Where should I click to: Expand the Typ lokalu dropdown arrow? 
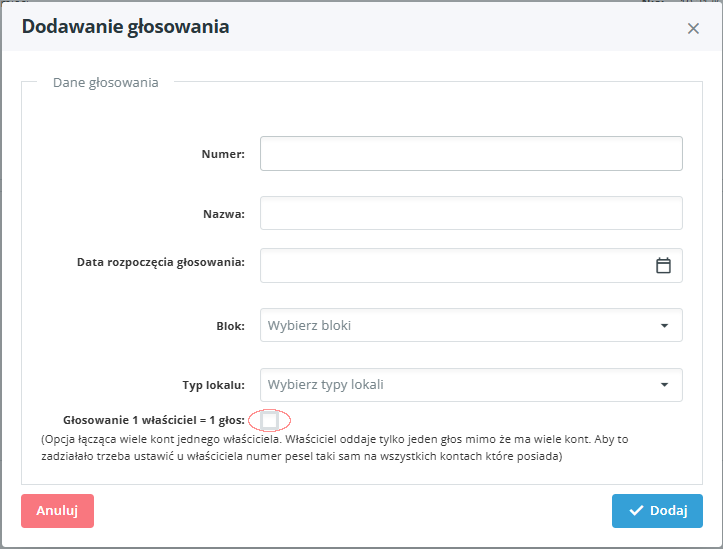[x=664, y=385]
